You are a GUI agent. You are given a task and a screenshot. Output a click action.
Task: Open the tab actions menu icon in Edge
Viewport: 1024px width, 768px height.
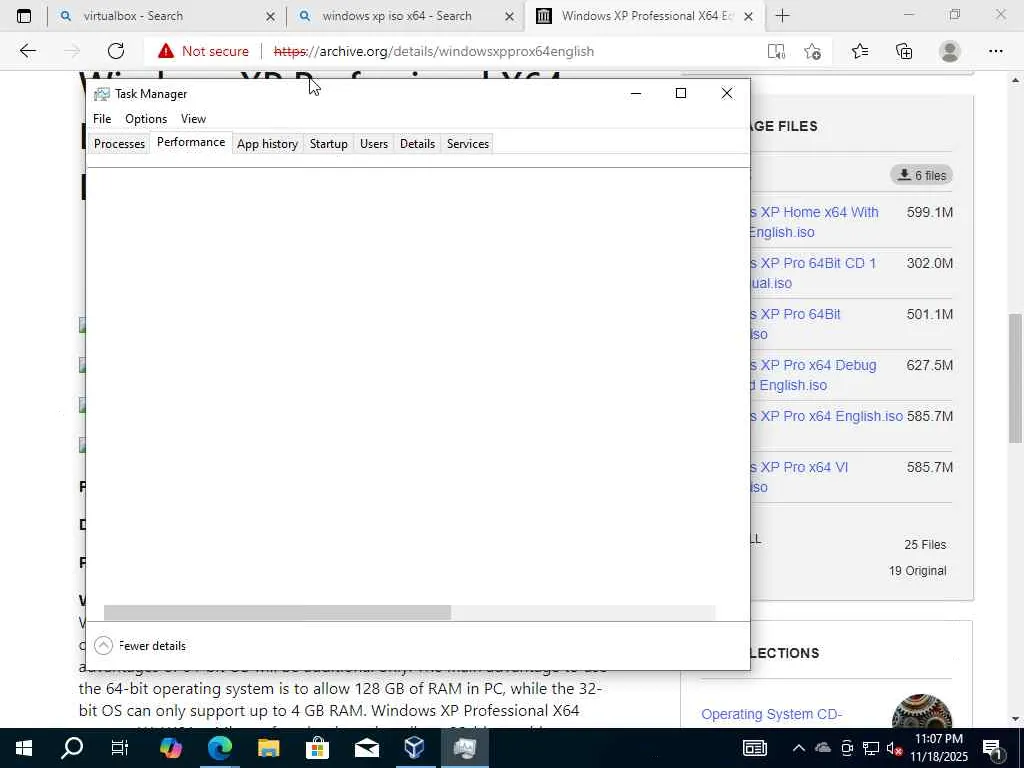click(24, 16)
